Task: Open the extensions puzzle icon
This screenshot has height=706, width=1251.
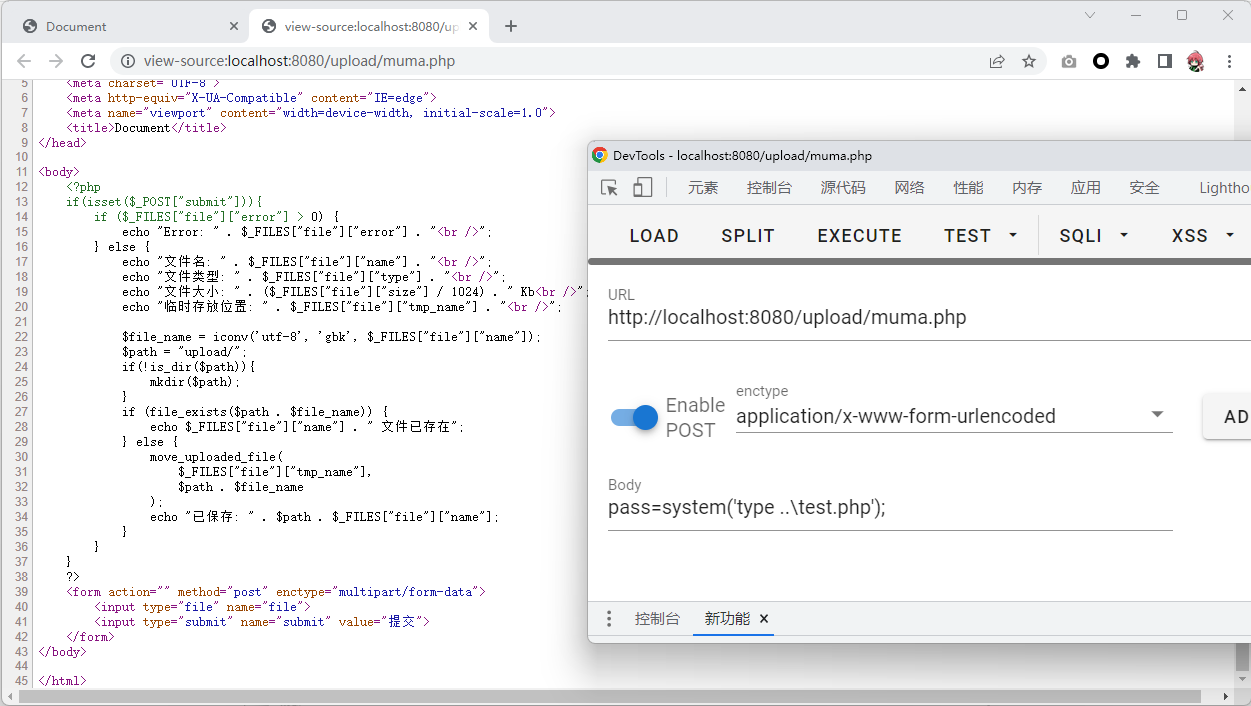Action: coord(1133,61)
